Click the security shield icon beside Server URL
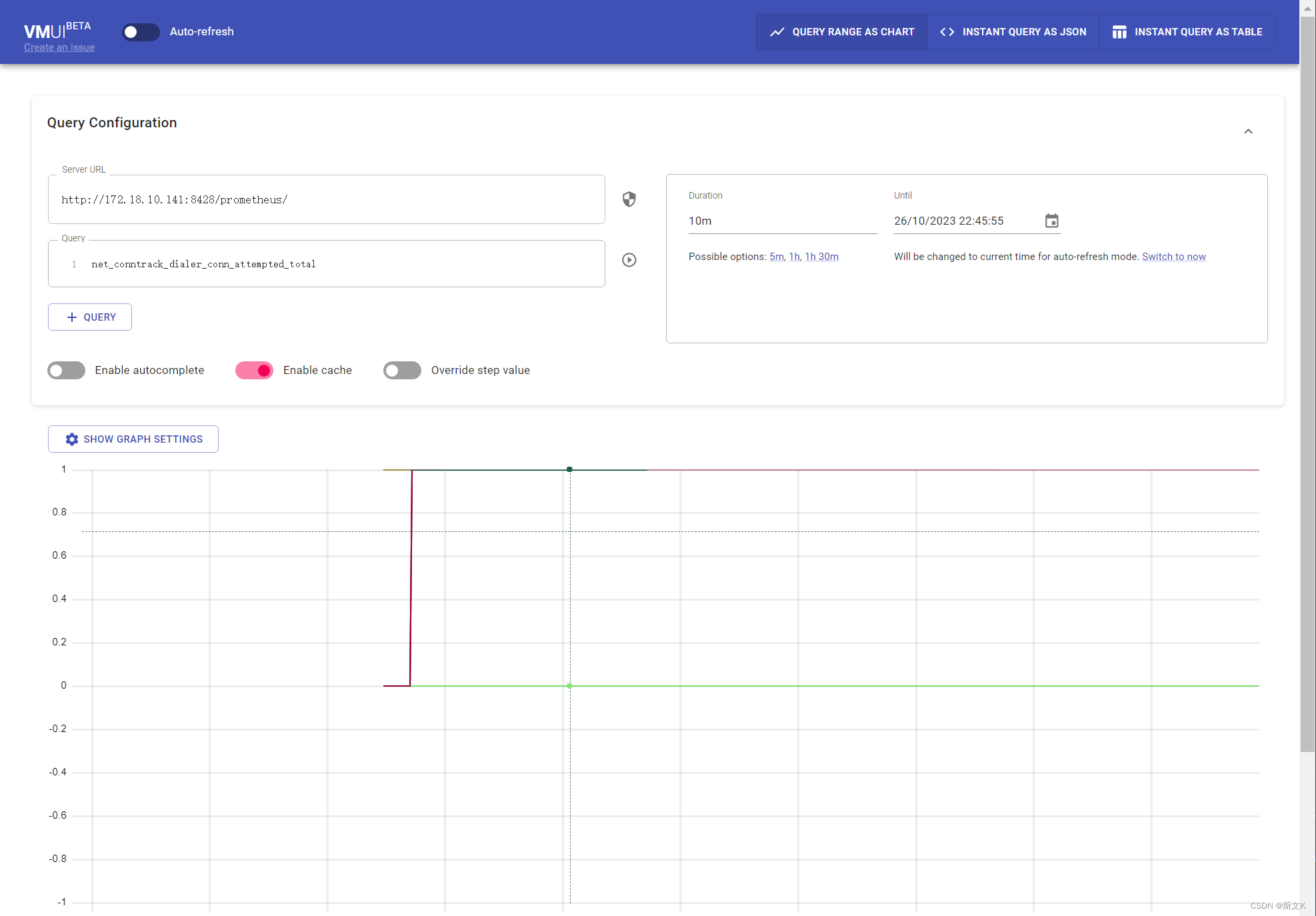The height and width of the screenshot is (916, 1316). [629, 199]
